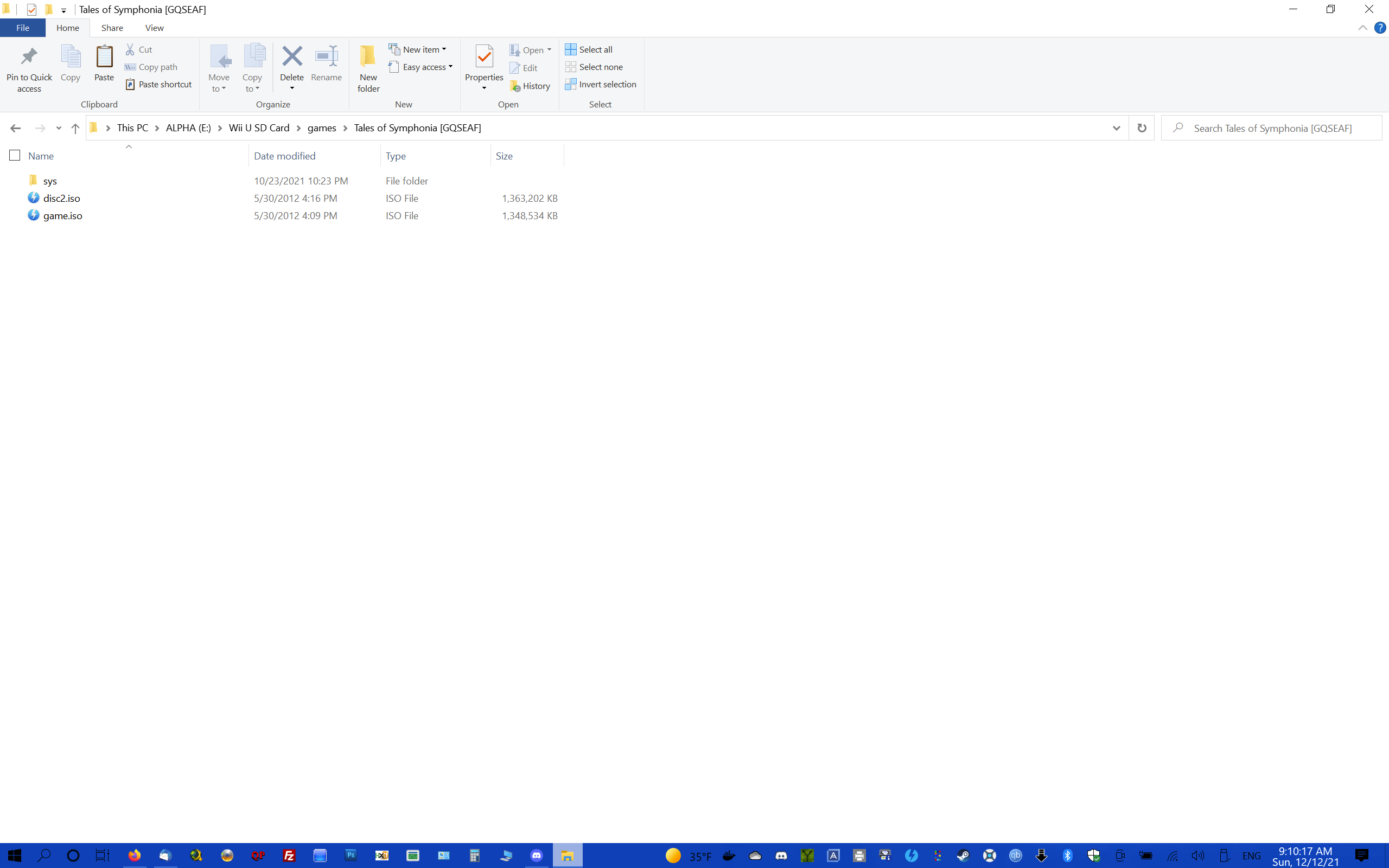Click Select all in ribbon
The width and height of the screenshot is (1389, 868).
tap(588, 49)
